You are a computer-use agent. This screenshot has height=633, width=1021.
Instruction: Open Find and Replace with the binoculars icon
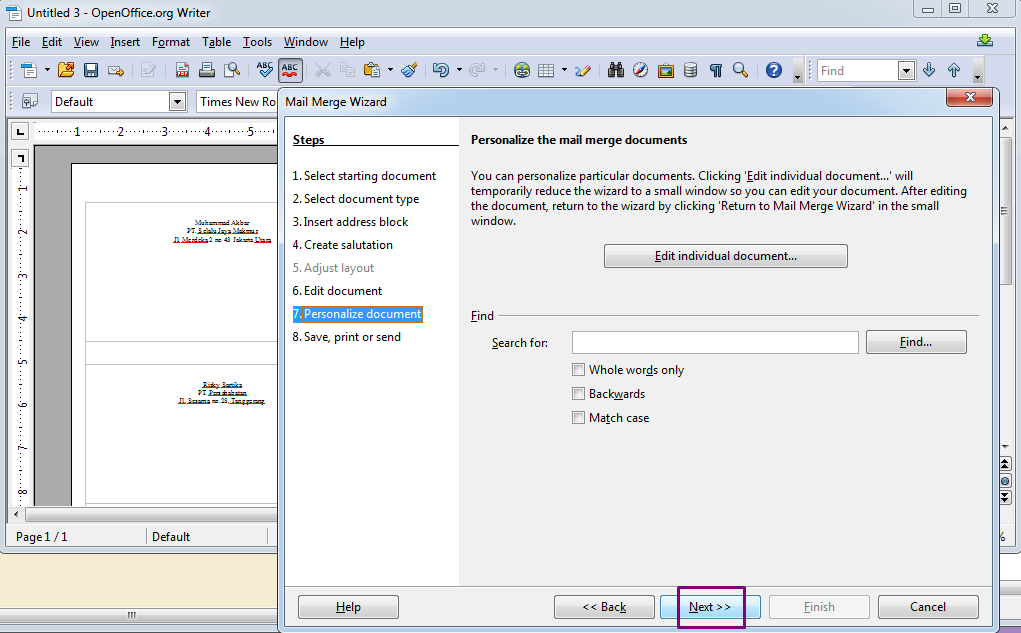pos(614,71)
